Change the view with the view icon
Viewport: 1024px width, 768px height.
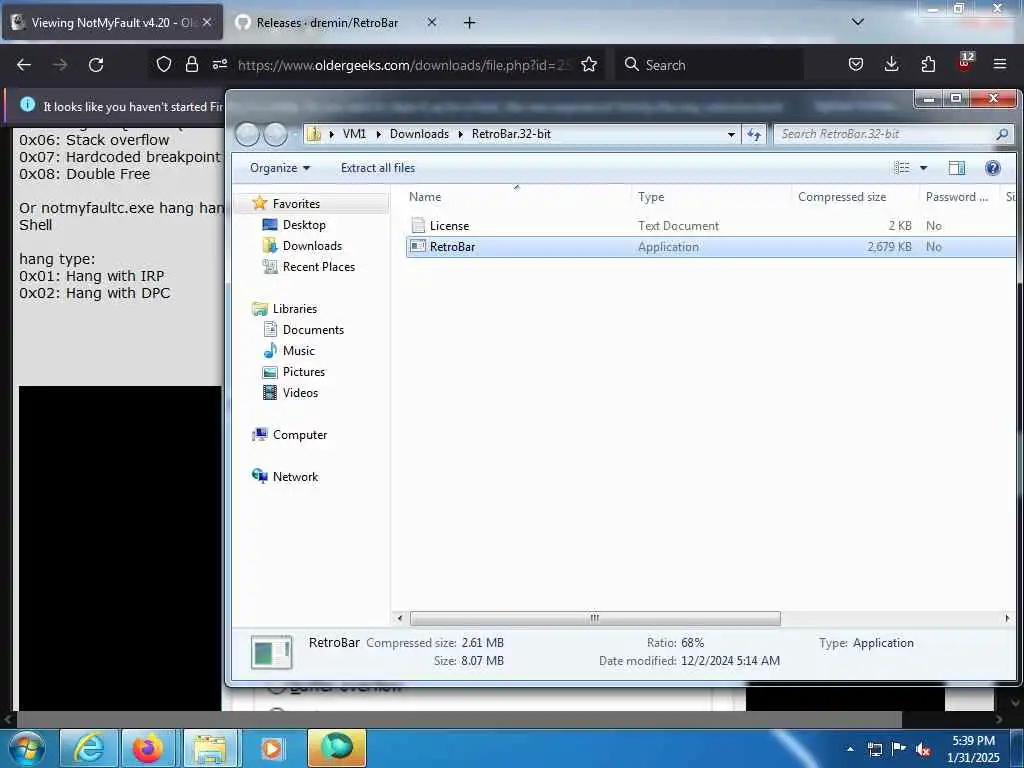[902, 168]
